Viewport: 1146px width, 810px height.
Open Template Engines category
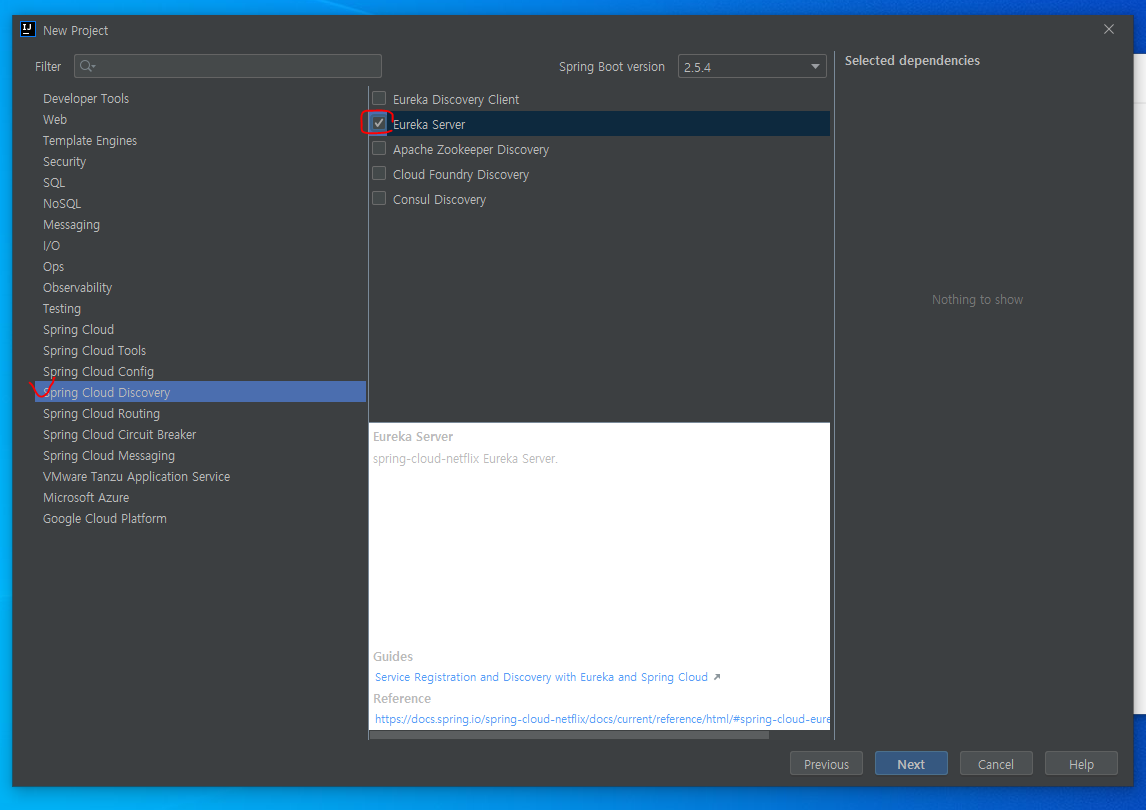[x=90, y=140]
